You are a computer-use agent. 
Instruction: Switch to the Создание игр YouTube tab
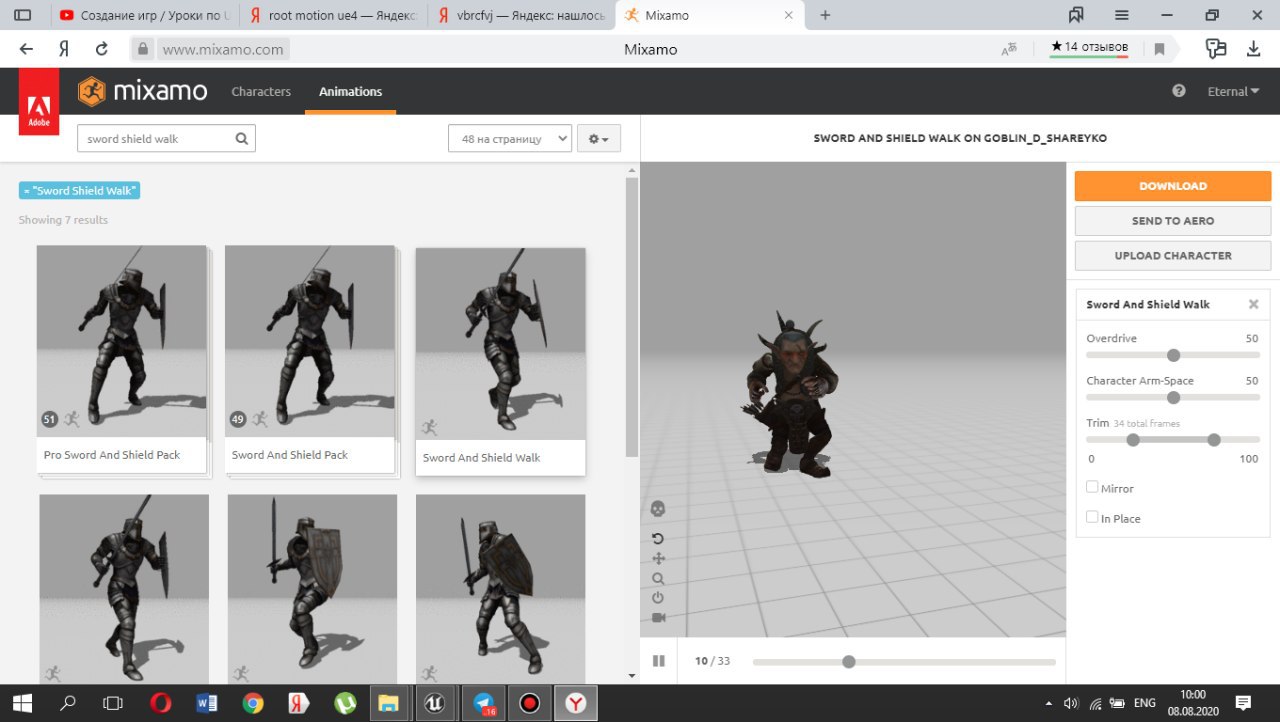[x=143, y=15]
